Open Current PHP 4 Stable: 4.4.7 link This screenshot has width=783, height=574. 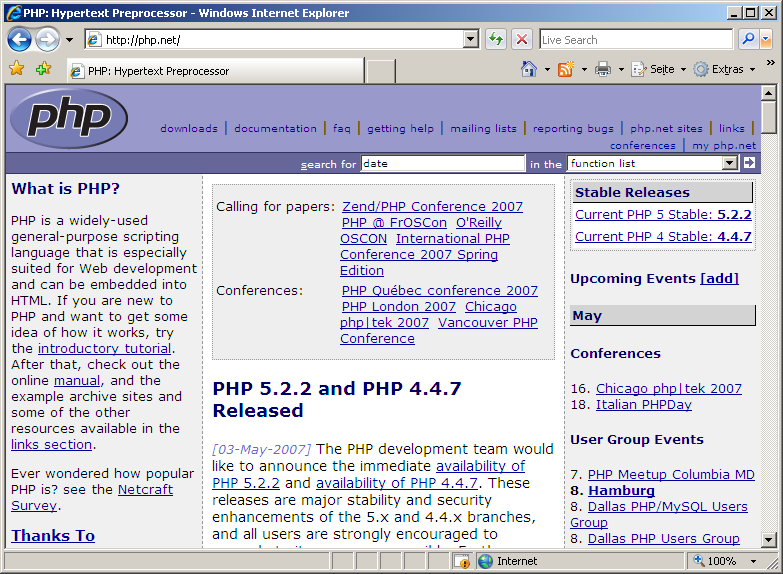(x=663, y=236)
